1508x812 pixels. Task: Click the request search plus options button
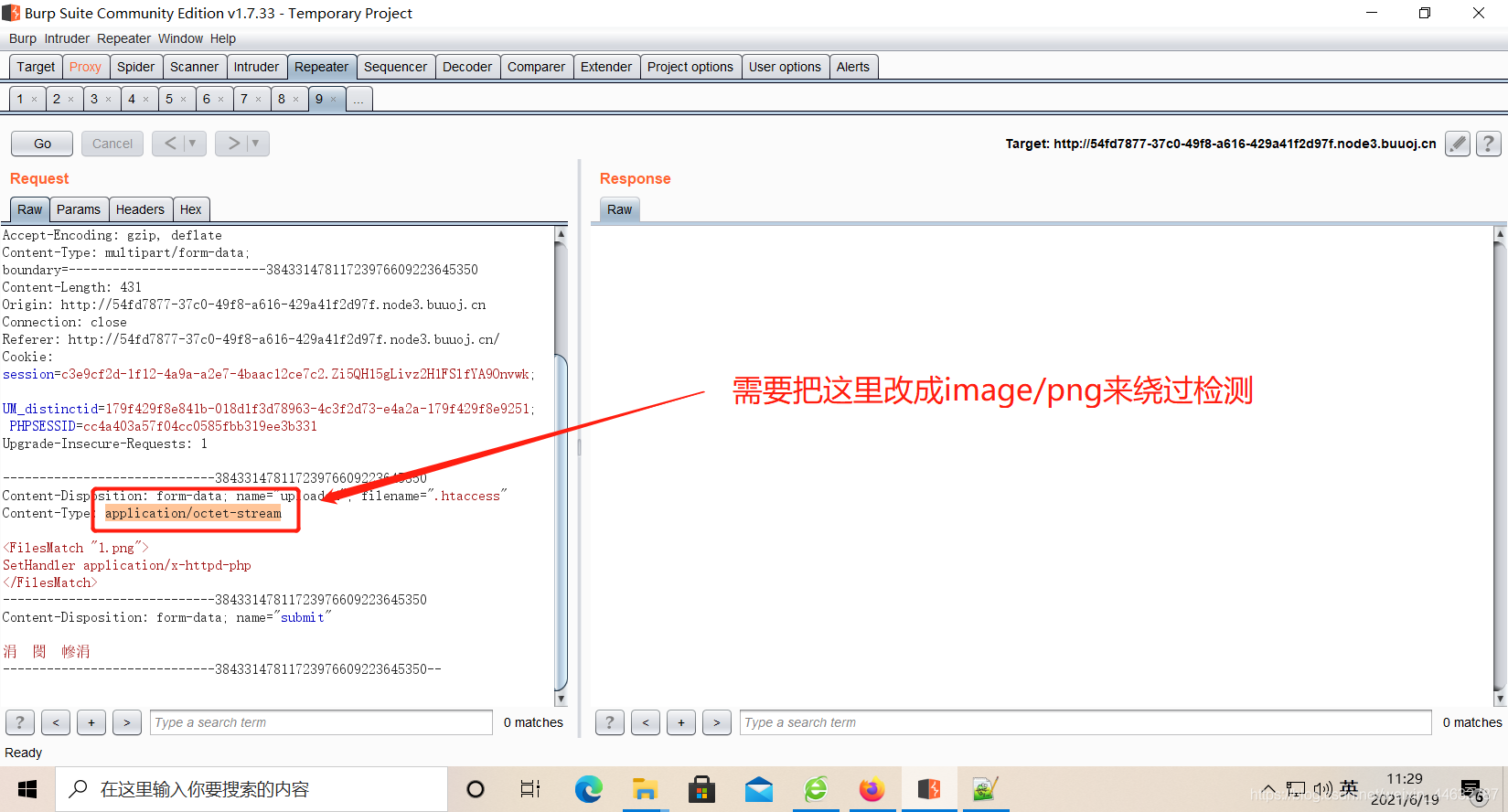[91, 722]
